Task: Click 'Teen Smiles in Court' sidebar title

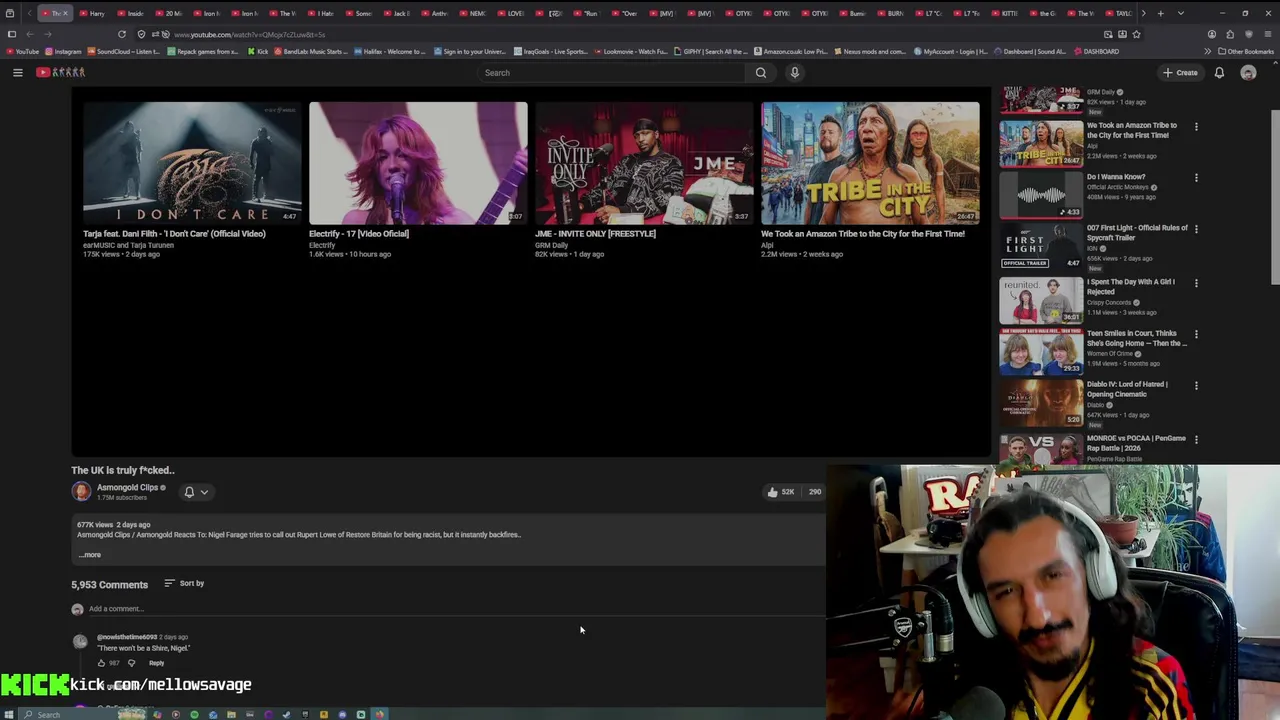Action: 1137,338
